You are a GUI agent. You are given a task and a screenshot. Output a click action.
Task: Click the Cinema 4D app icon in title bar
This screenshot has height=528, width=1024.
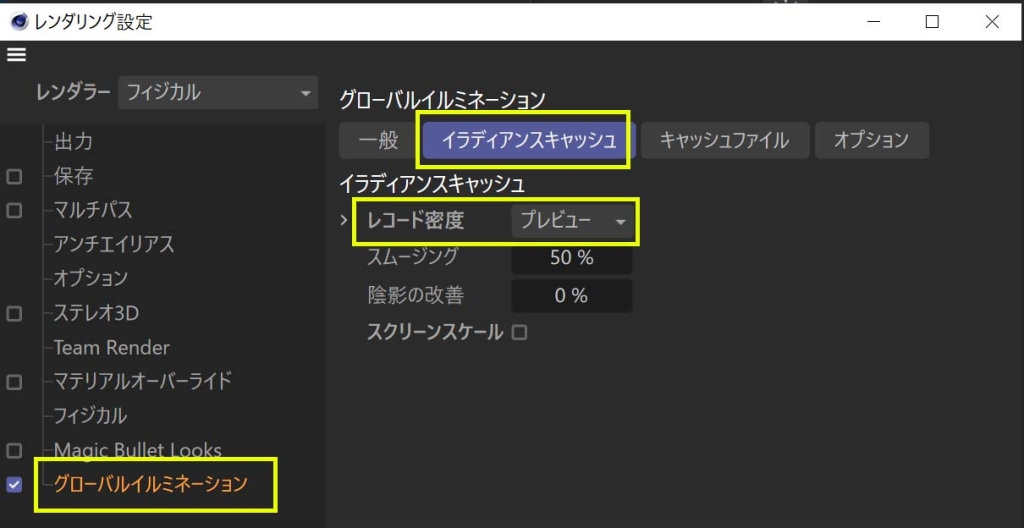coord(20,22)
